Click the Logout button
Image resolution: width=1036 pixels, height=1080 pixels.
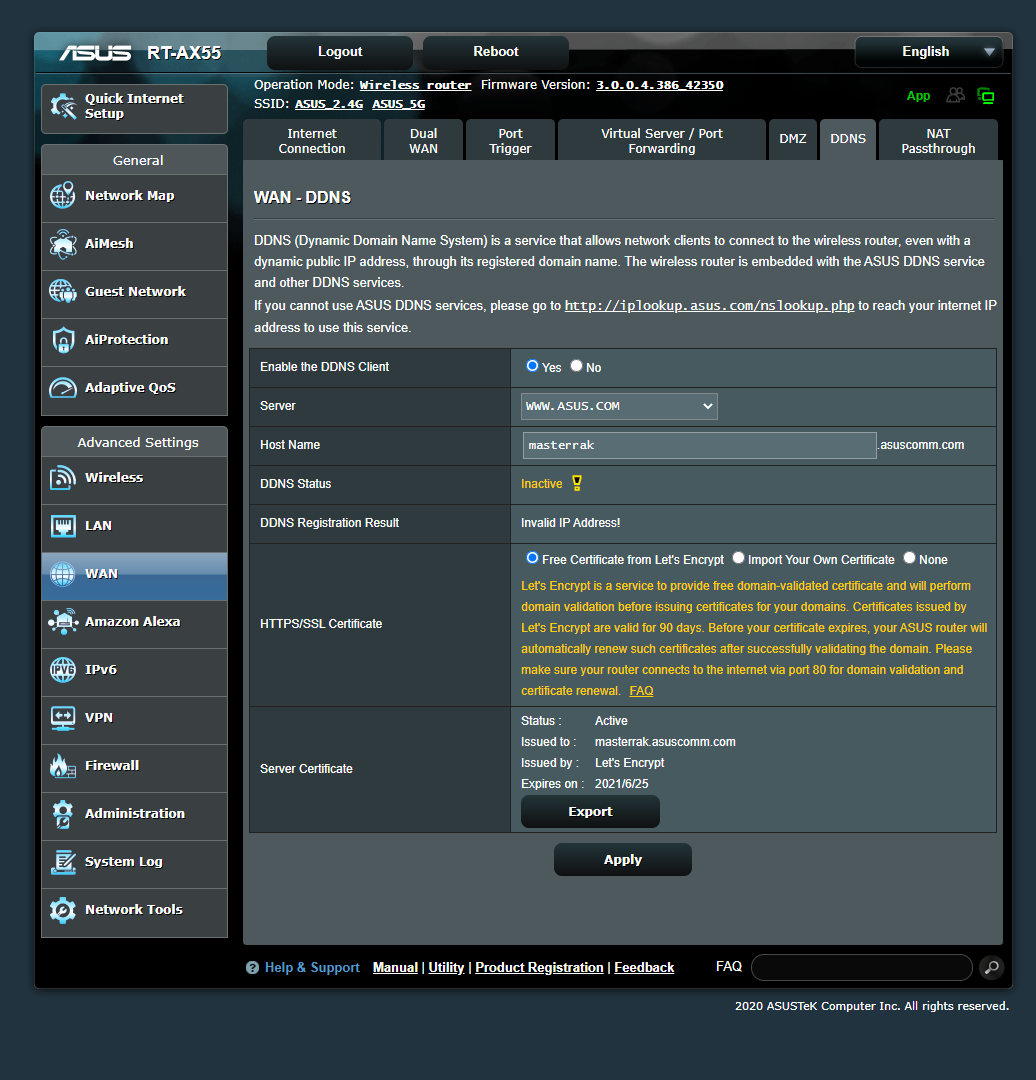[x=340, y=52]
